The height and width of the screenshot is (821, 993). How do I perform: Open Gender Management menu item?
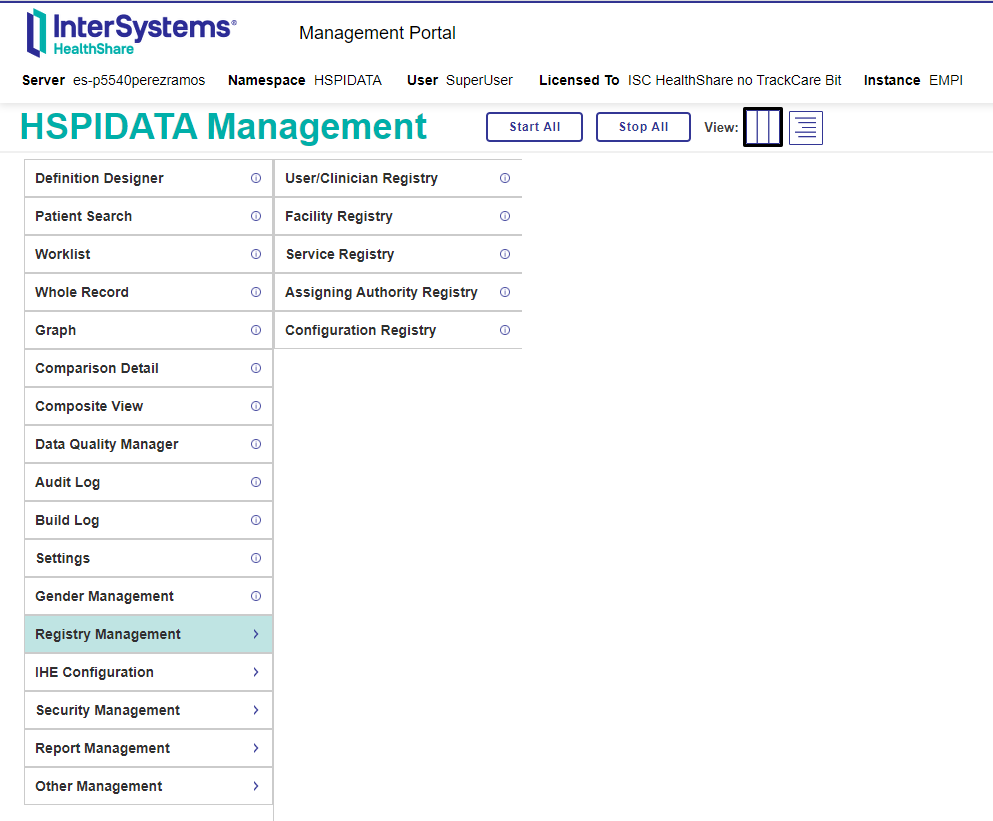[148, 596]
